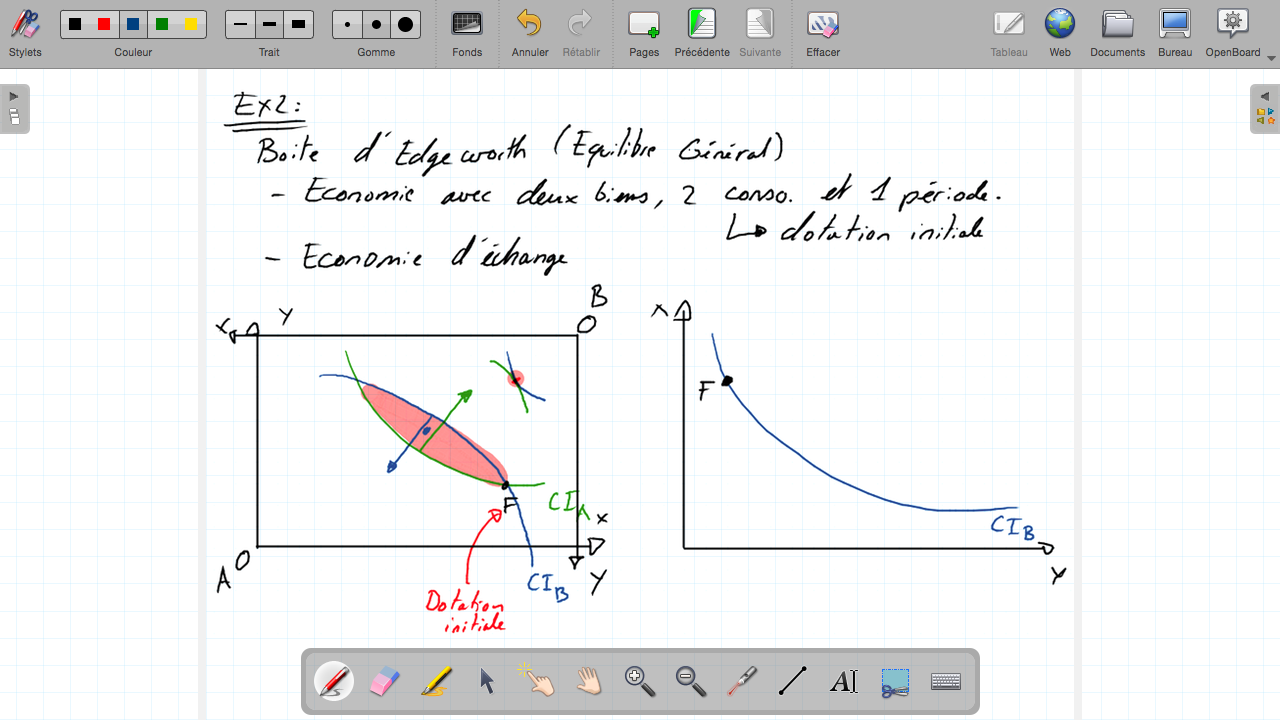Select the black color swatch
Screen dimensions: 1280x720
[75, 24]
